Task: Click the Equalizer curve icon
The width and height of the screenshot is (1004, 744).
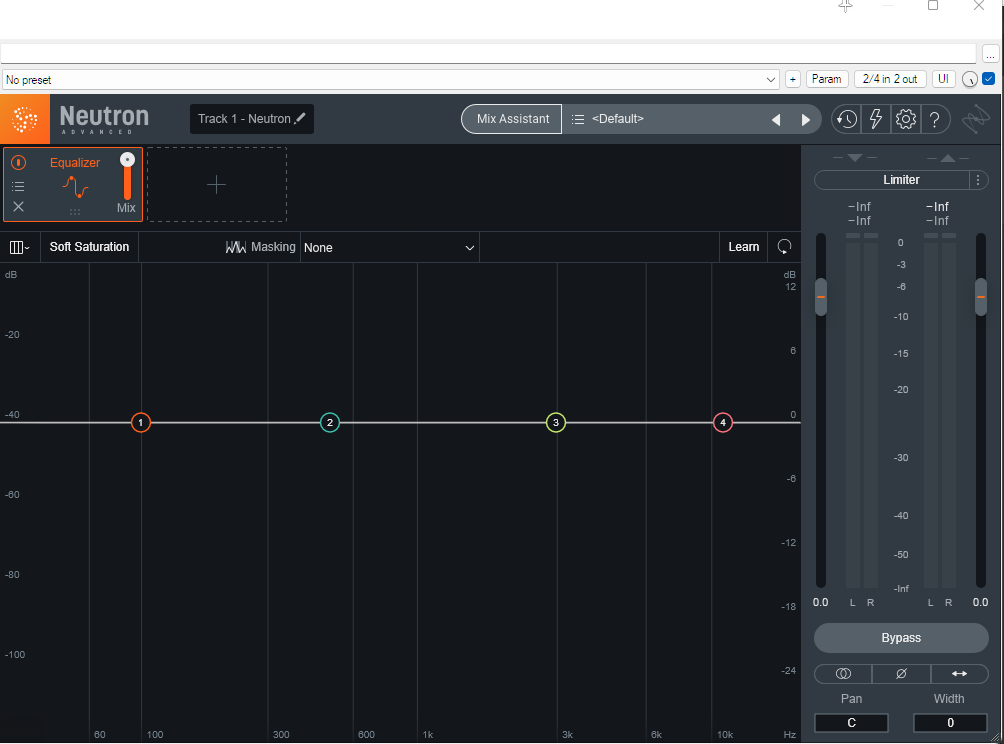Action: pyautogui.click(x=76, y=186)
